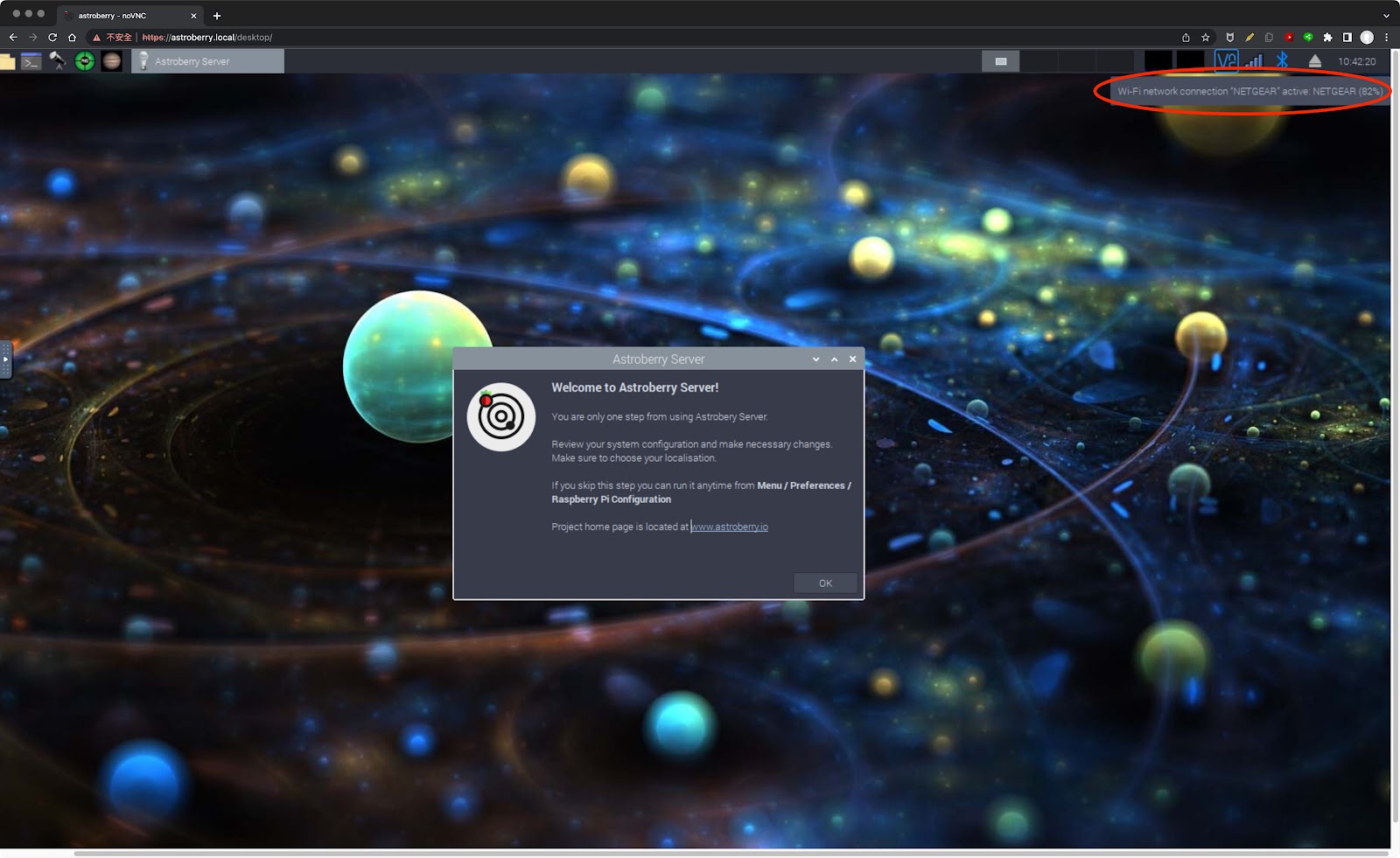
Task: Click OK in the Astroberry Server dialog
Action: click(x=825, y=583)
